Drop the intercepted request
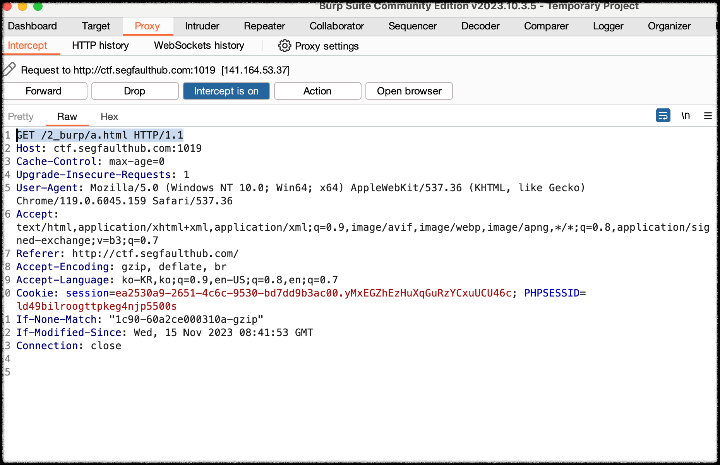This screenshot has width=720, height=465. coord(135,91)
